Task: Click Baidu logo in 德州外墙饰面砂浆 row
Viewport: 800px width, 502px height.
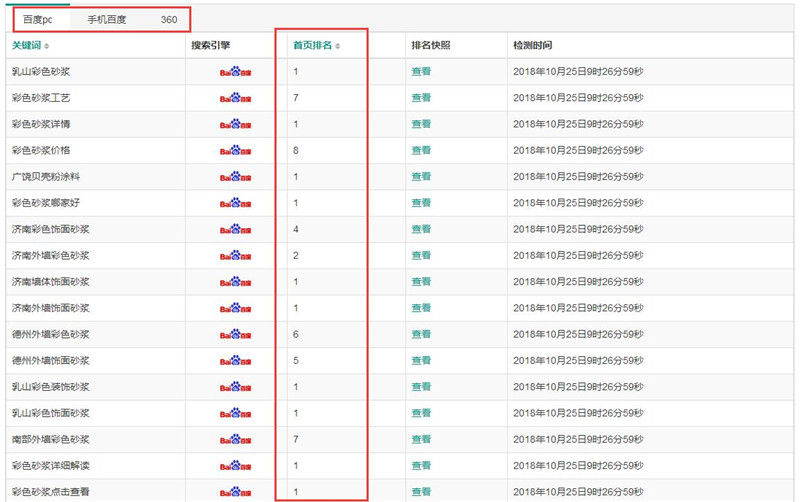Action: pyautogui.click(x=236, y=361)
